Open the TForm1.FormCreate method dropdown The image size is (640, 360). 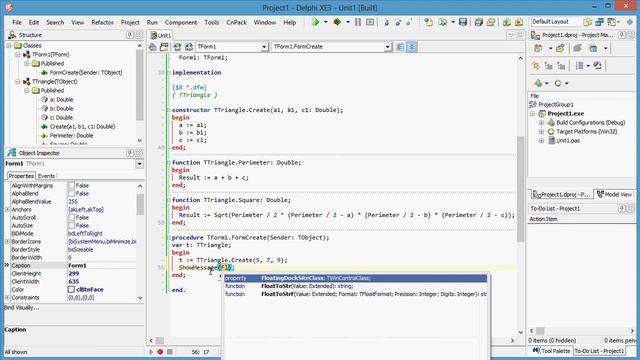(387, 47)
